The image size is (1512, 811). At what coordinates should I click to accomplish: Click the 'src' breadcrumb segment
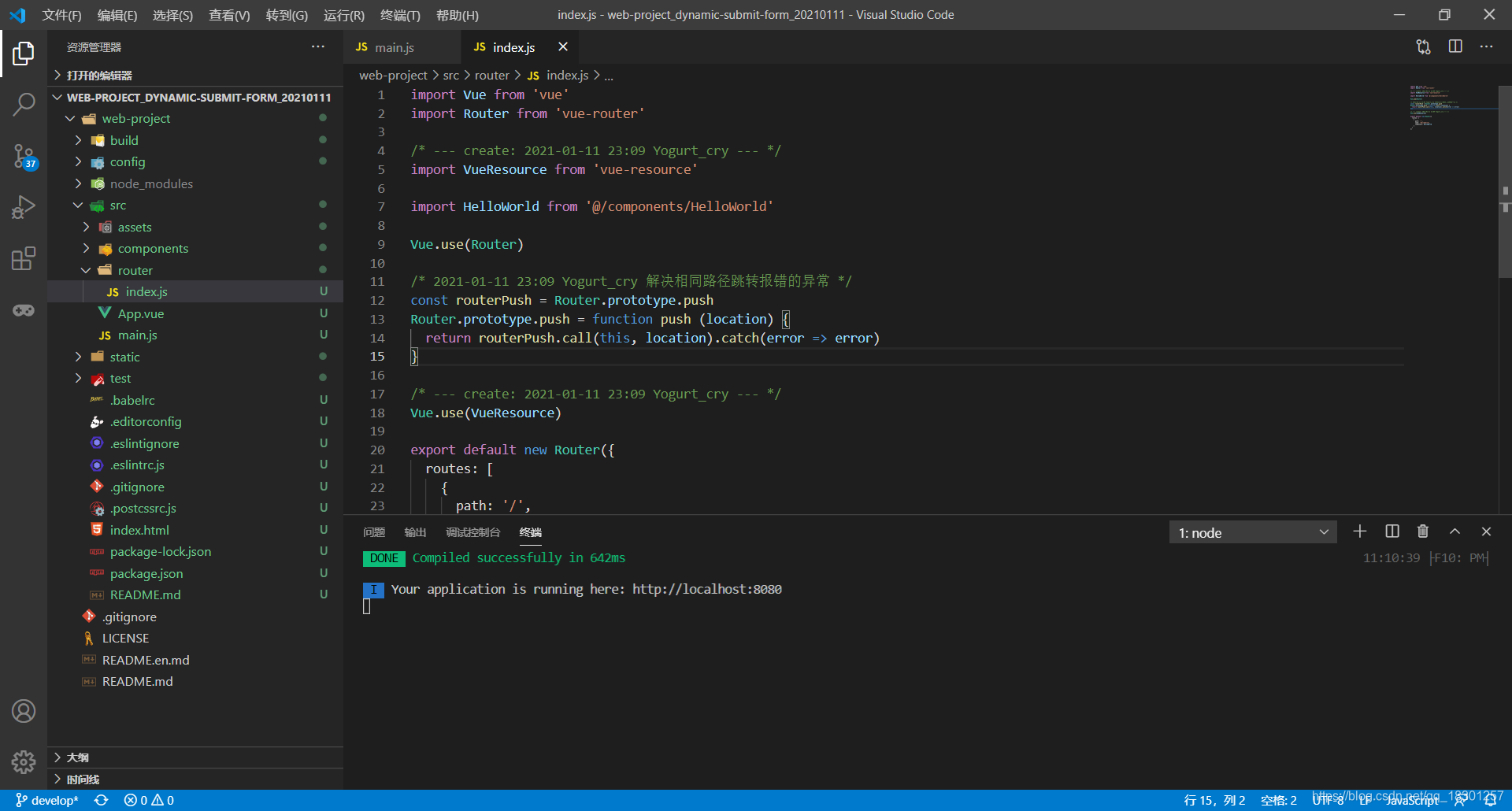450,76
